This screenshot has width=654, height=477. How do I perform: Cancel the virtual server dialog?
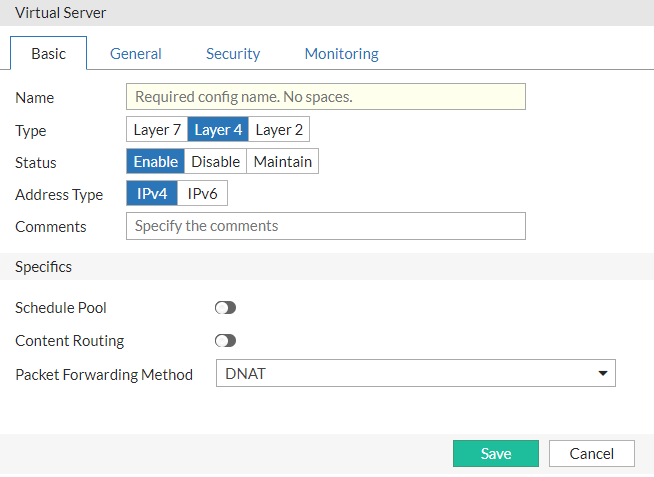tap(591, 454)
